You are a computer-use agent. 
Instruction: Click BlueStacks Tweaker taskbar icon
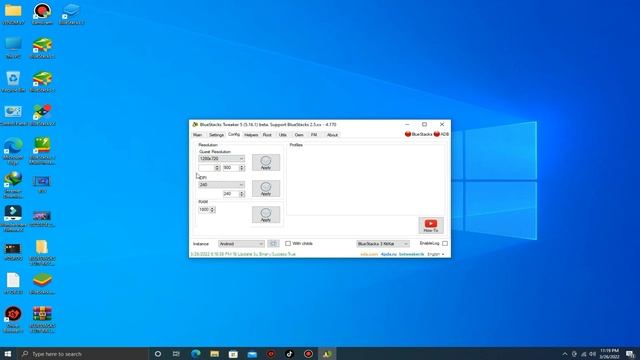(x=327, y=354)
